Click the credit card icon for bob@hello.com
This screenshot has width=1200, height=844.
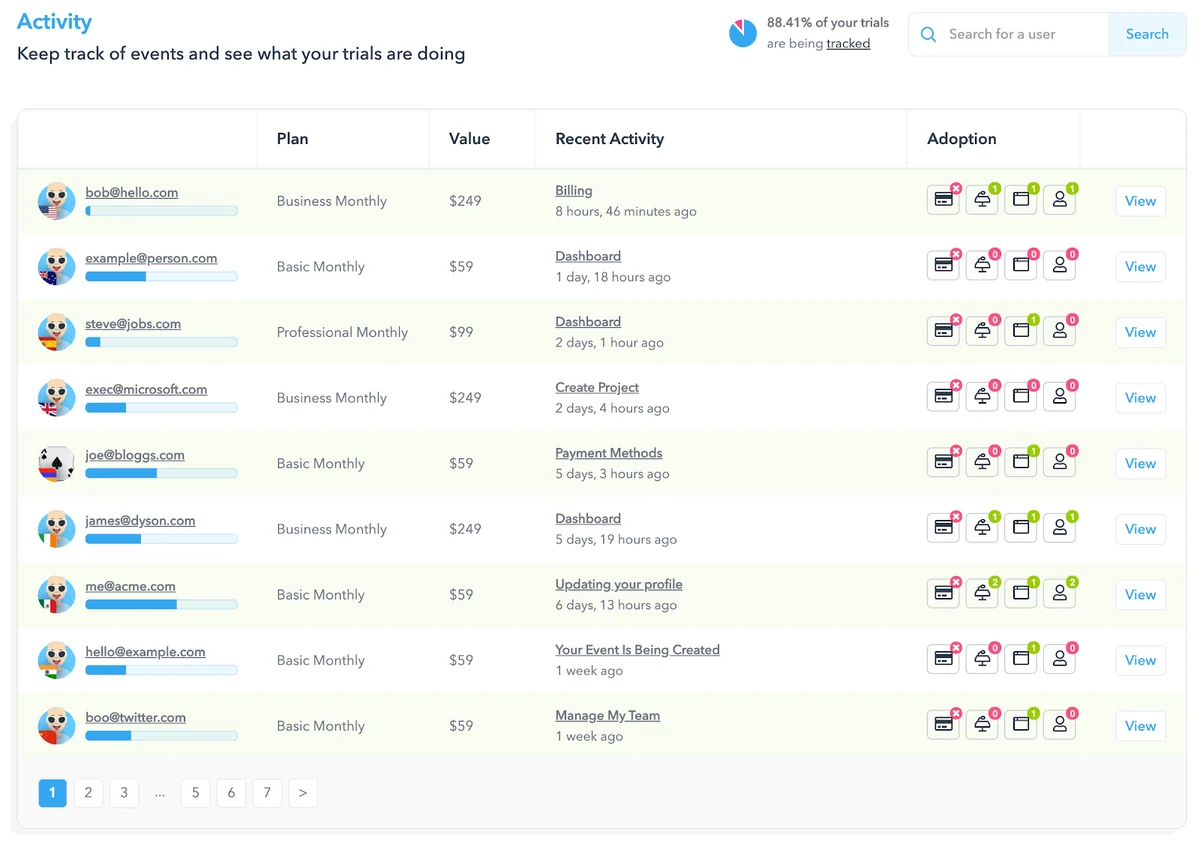[x=943, y=200]
